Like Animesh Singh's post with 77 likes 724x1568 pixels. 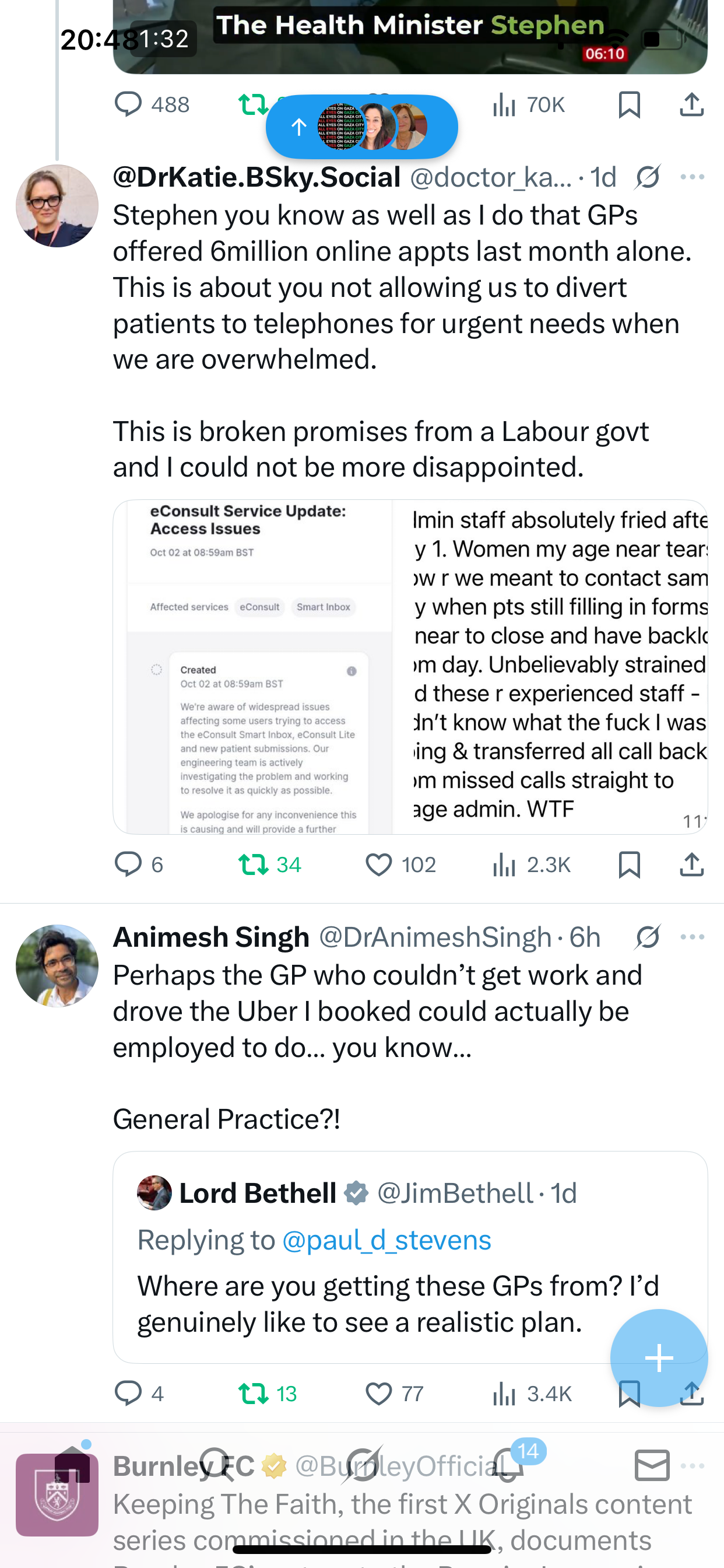pos(378,1394)
